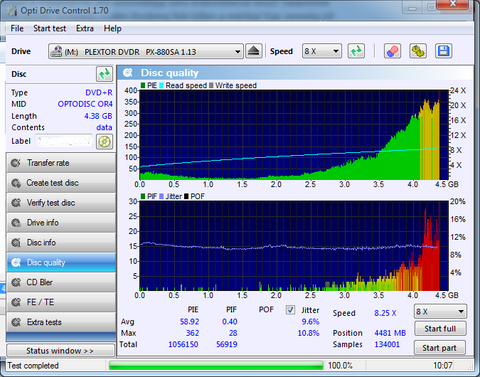The image size is (480, 377).
Task: Refresh disc info with green arrows icon
Action: point(105,74)
